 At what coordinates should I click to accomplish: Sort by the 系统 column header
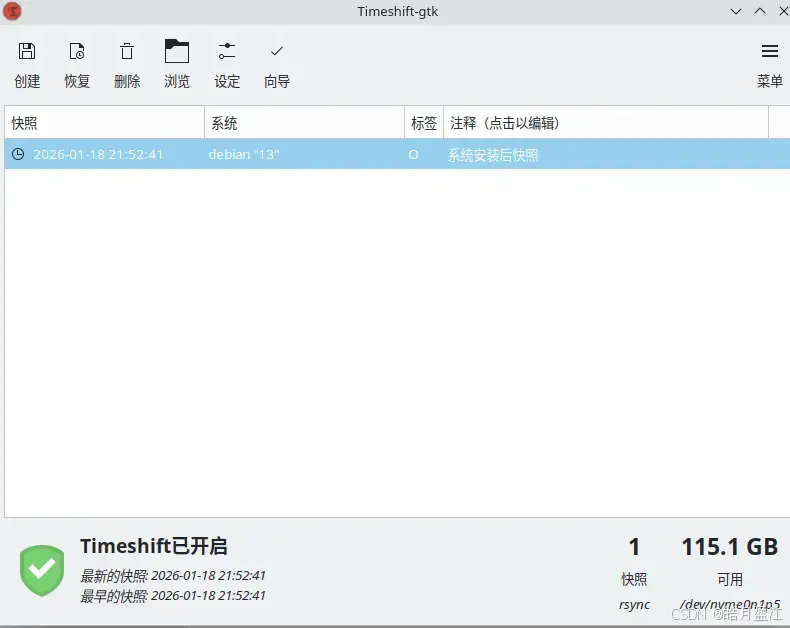[304, 123]
